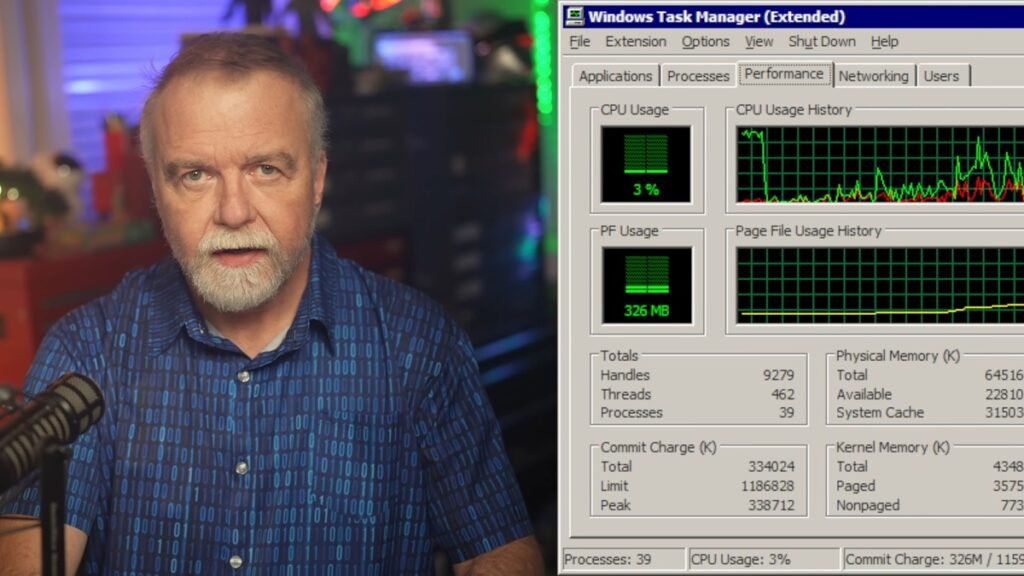Click the CPU Usage gauge showing 3 %
Viewport: 1024px width, 576px height.
tap(646, 164)
